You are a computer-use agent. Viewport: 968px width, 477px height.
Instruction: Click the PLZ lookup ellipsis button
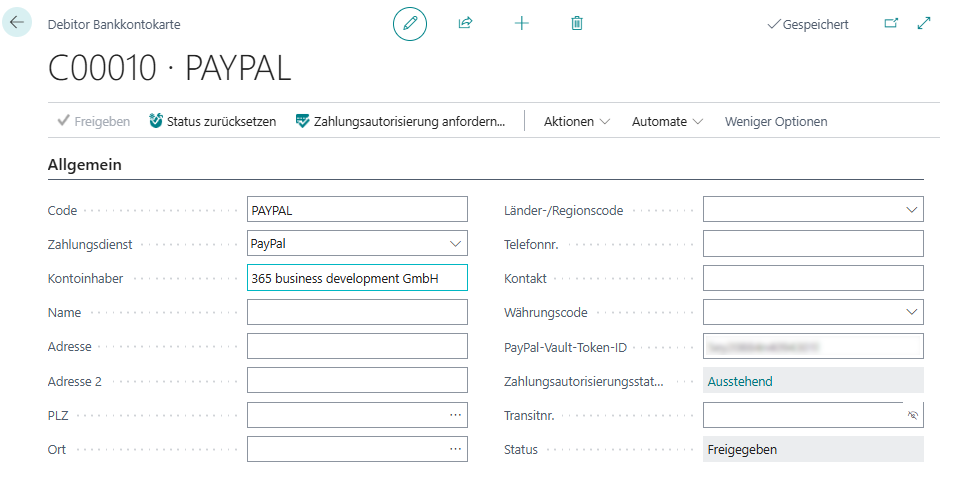(x=455, y=415)
